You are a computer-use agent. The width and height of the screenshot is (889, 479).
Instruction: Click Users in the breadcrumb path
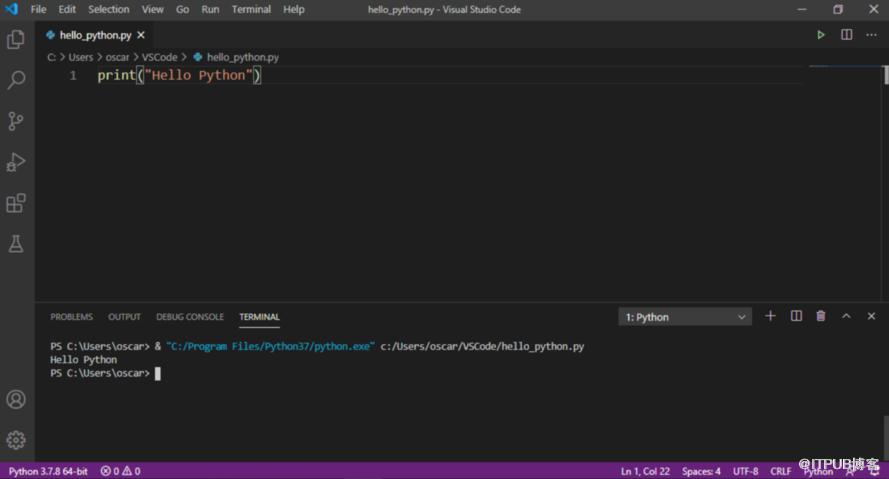81,57
